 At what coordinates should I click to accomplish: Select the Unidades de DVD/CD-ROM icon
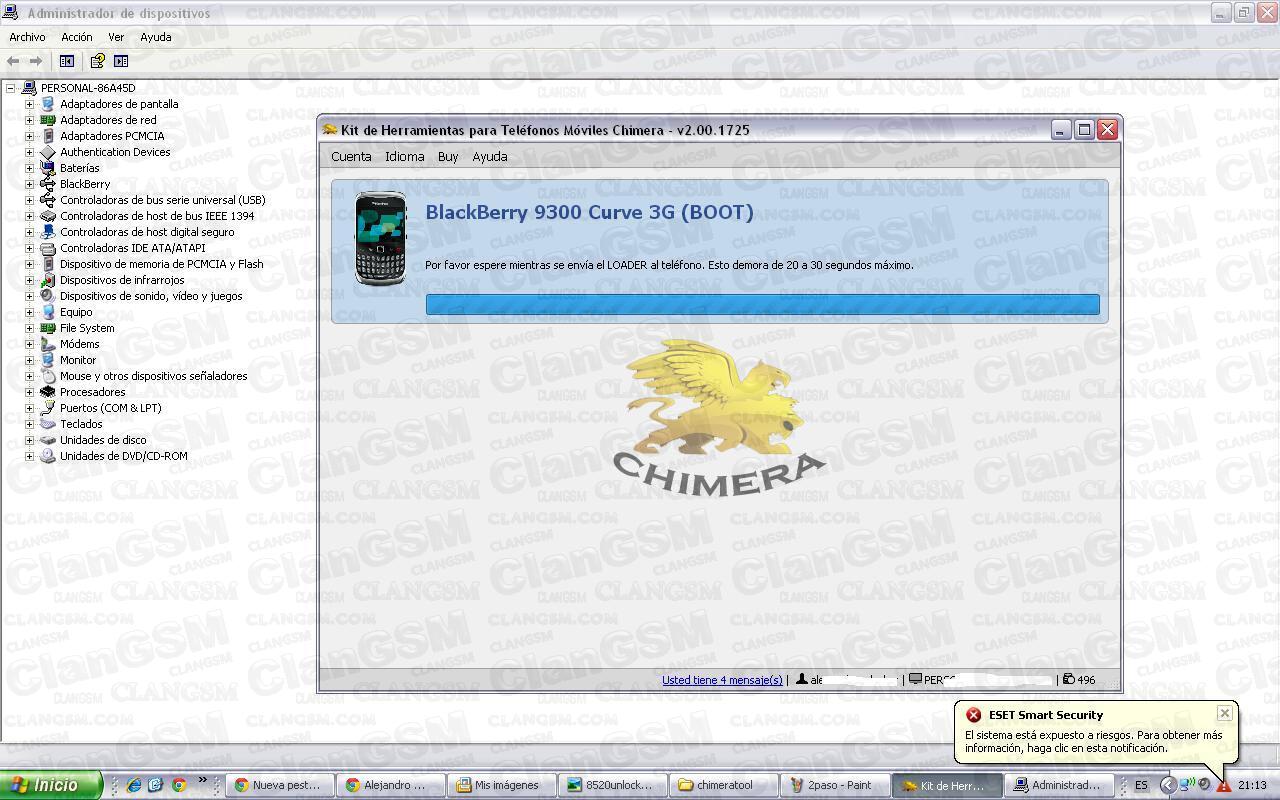click(47, 456)
